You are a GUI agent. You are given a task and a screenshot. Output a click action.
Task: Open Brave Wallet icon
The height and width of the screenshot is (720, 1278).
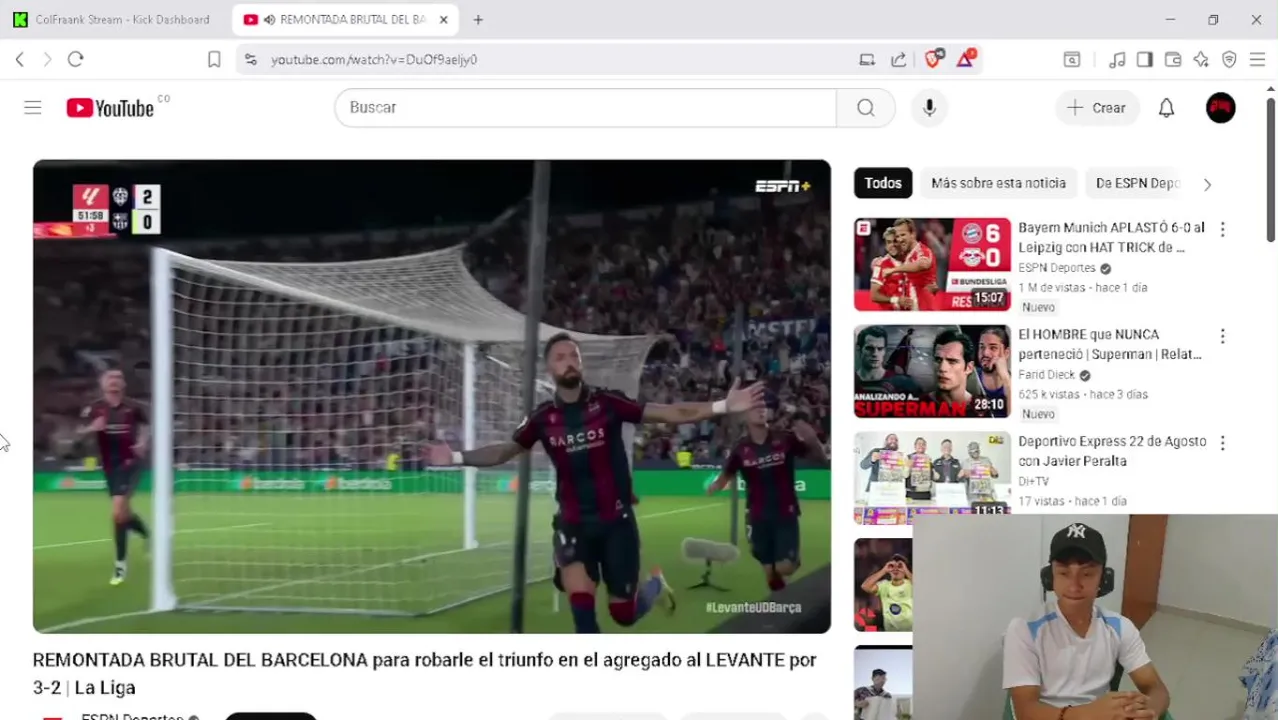[x=1173, y=59]
